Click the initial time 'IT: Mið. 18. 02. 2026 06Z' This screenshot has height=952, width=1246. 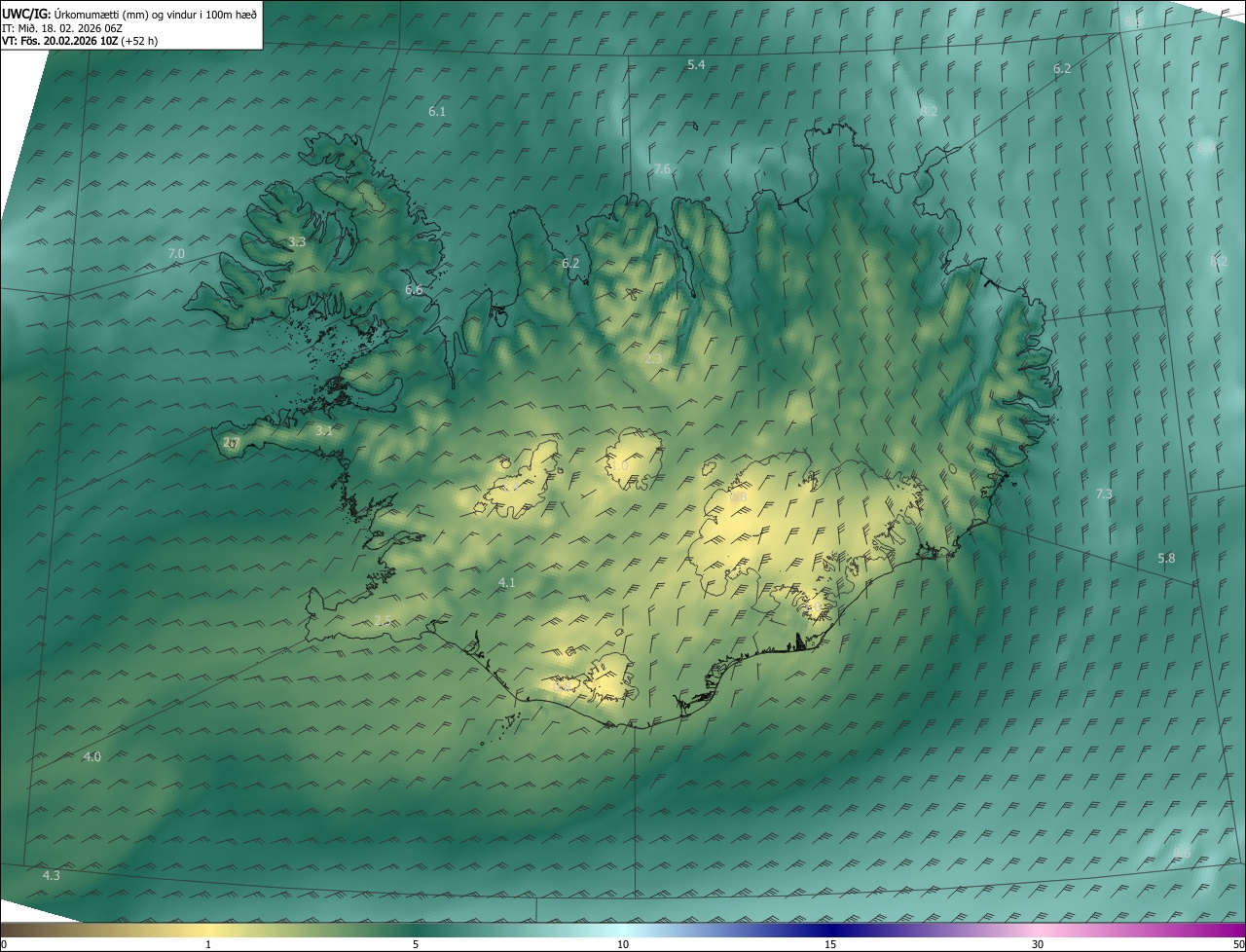pos(62,27)
